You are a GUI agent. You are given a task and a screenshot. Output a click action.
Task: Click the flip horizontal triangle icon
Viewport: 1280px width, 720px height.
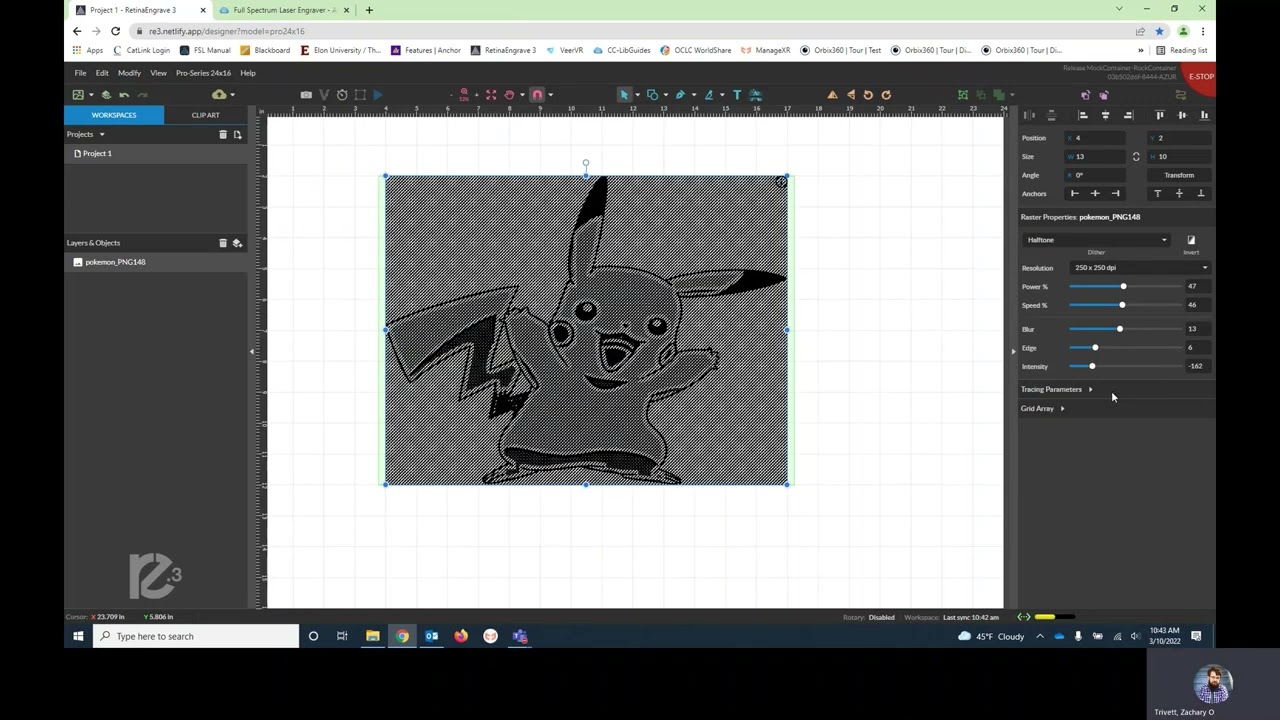click(832, 95)
